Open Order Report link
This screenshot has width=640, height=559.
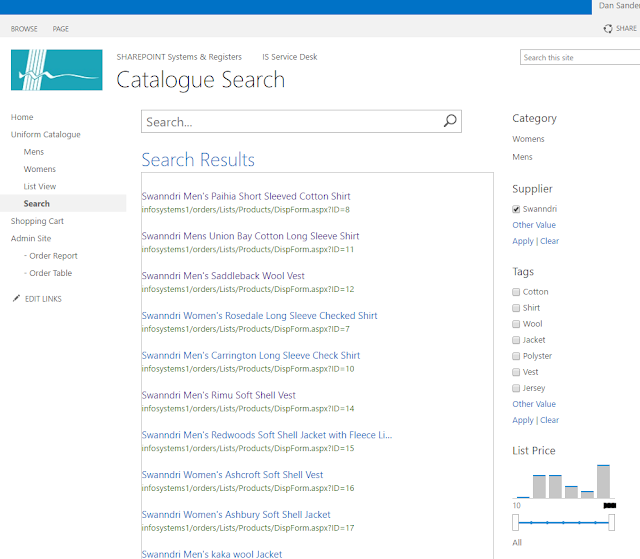51,256
